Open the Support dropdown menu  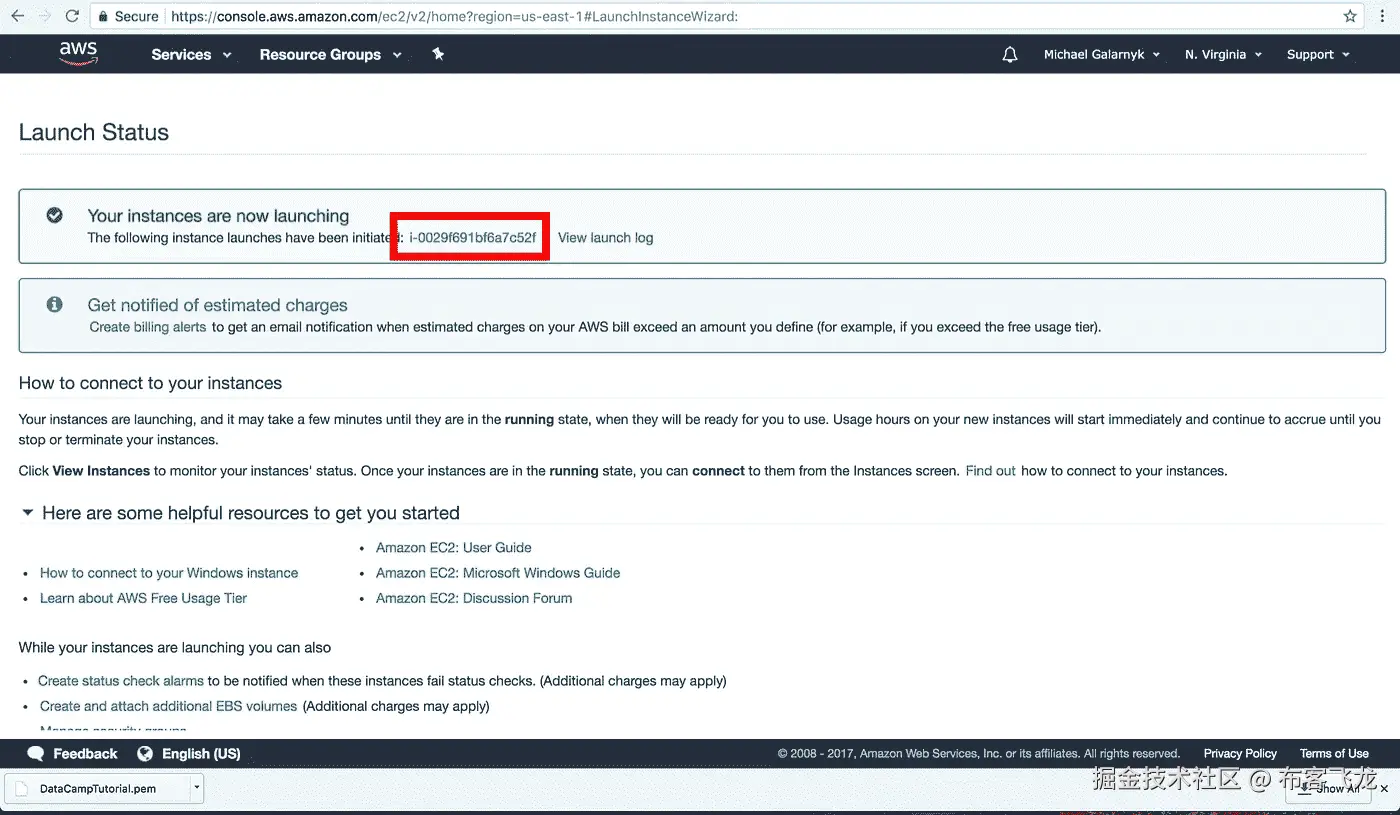point(1318,54)
